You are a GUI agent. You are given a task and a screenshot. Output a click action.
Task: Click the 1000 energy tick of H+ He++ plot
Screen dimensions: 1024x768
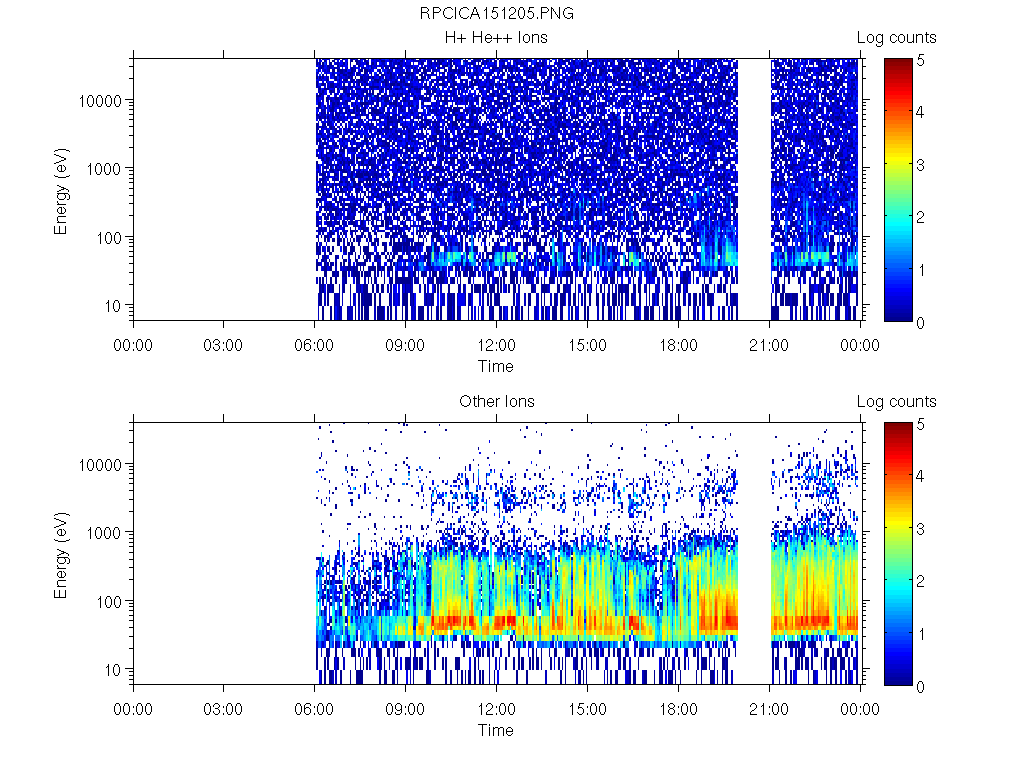click(x=104, y=169)
